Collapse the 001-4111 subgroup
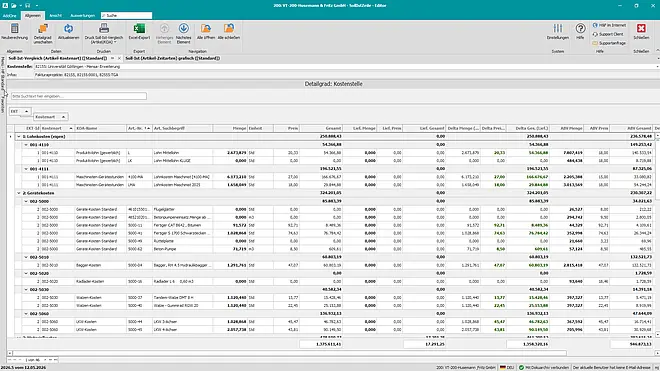The height and width of the screenshot is (371, 660). 26,169
